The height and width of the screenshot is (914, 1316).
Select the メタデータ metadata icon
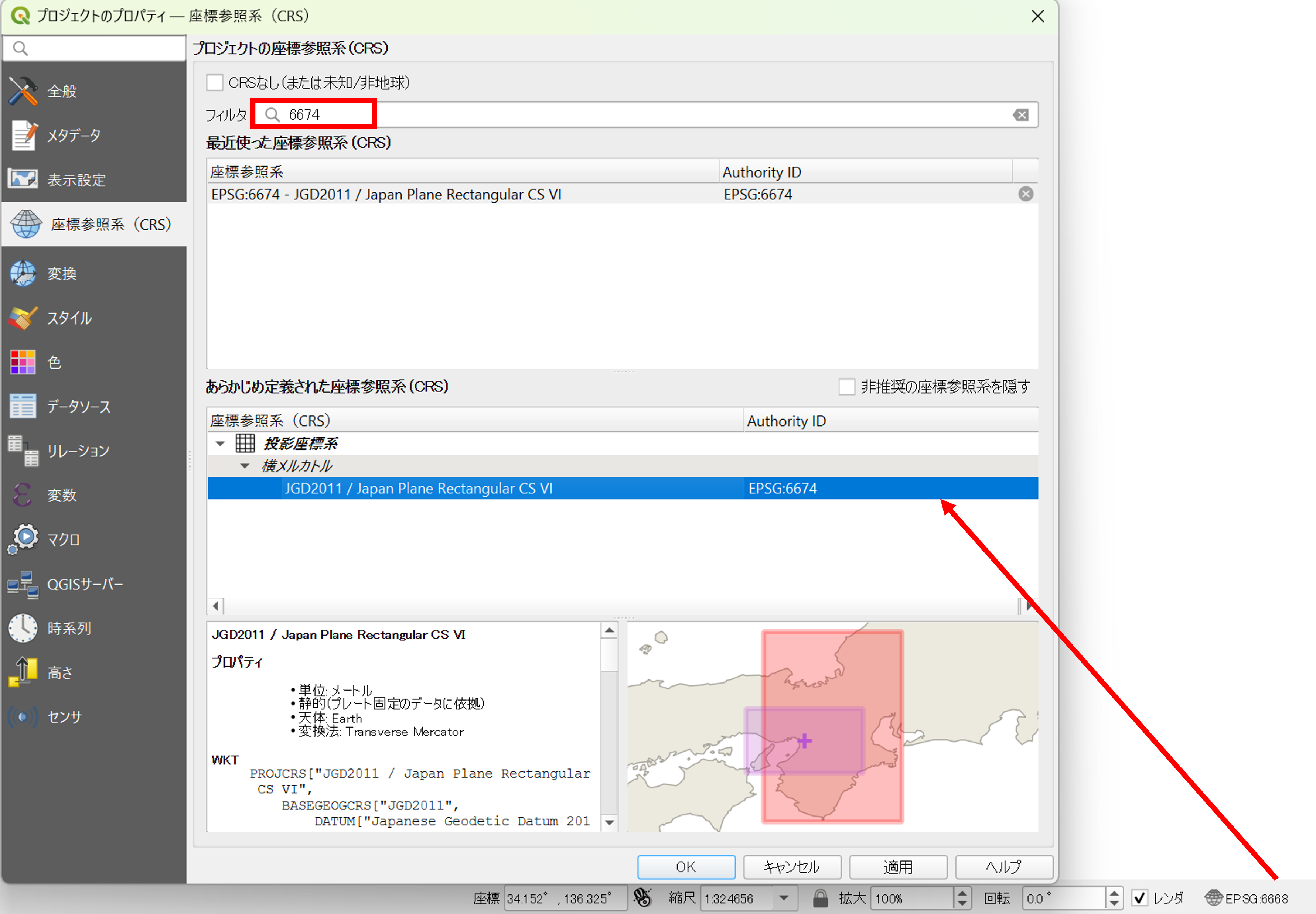[x=23, y=136]
